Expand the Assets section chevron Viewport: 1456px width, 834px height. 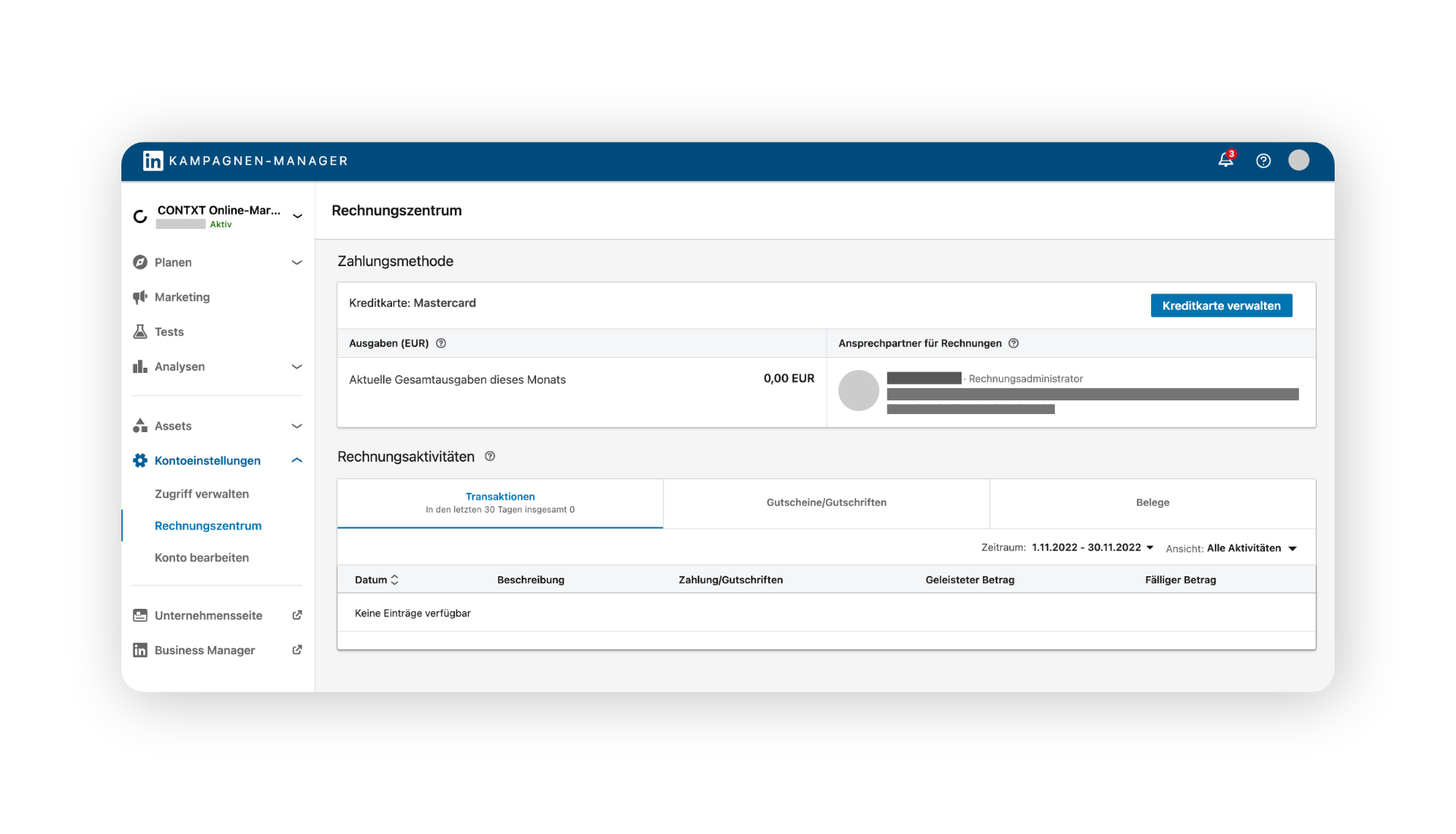tap(297, 426)
